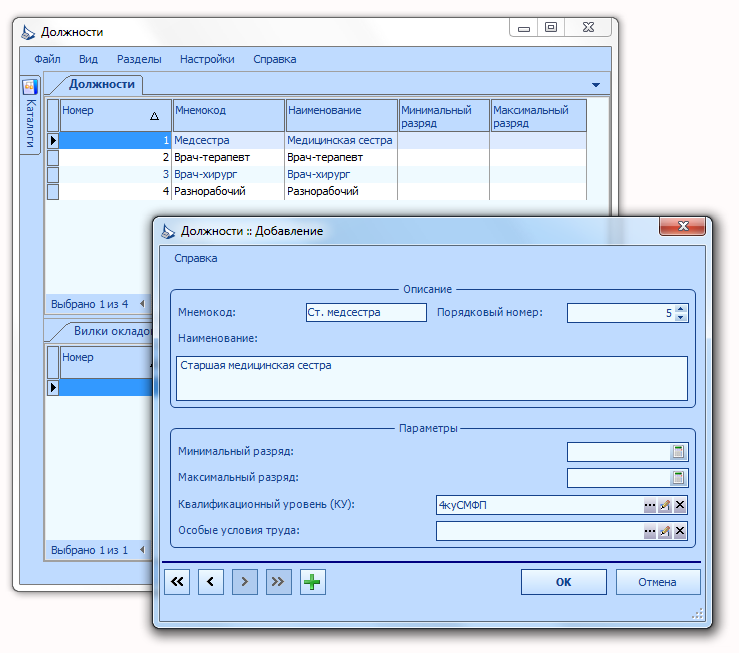Click the Отмена button
The height and width of the screenshot is (653, 739).
pyautogui.click(x=657, y=582)
